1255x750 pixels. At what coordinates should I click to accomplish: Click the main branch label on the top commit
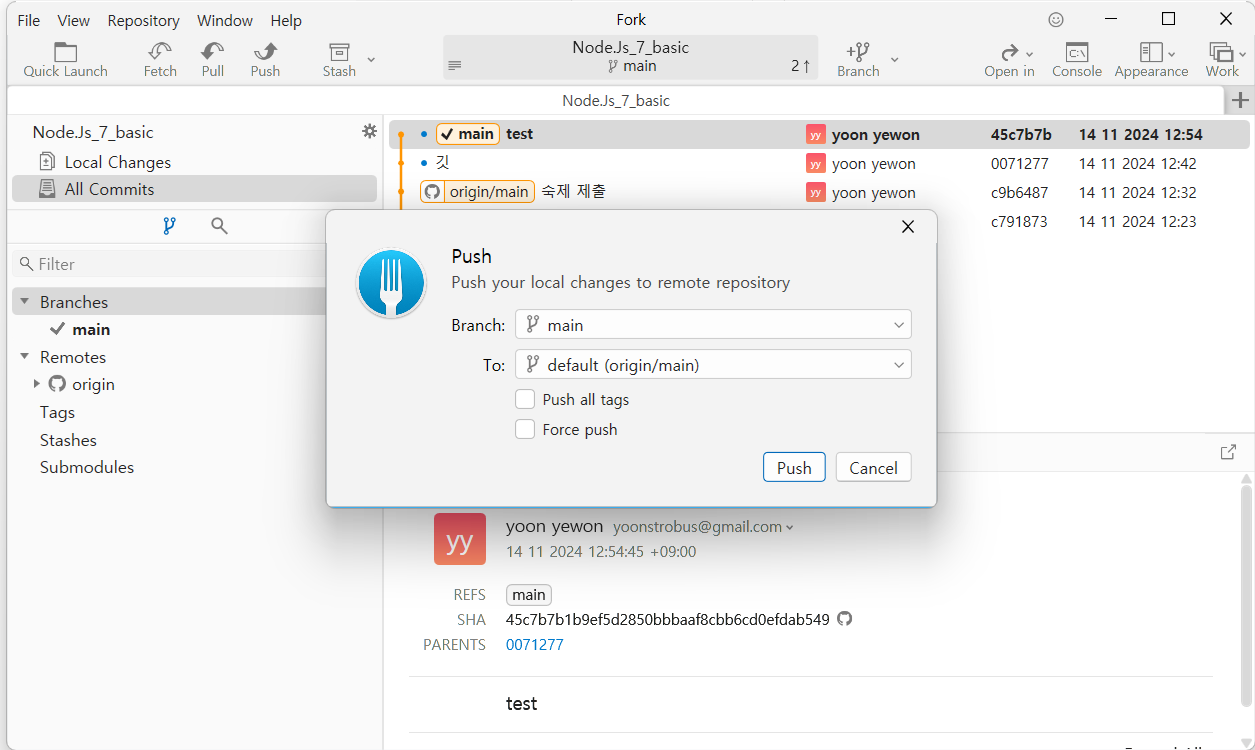(x=468, y=134)
